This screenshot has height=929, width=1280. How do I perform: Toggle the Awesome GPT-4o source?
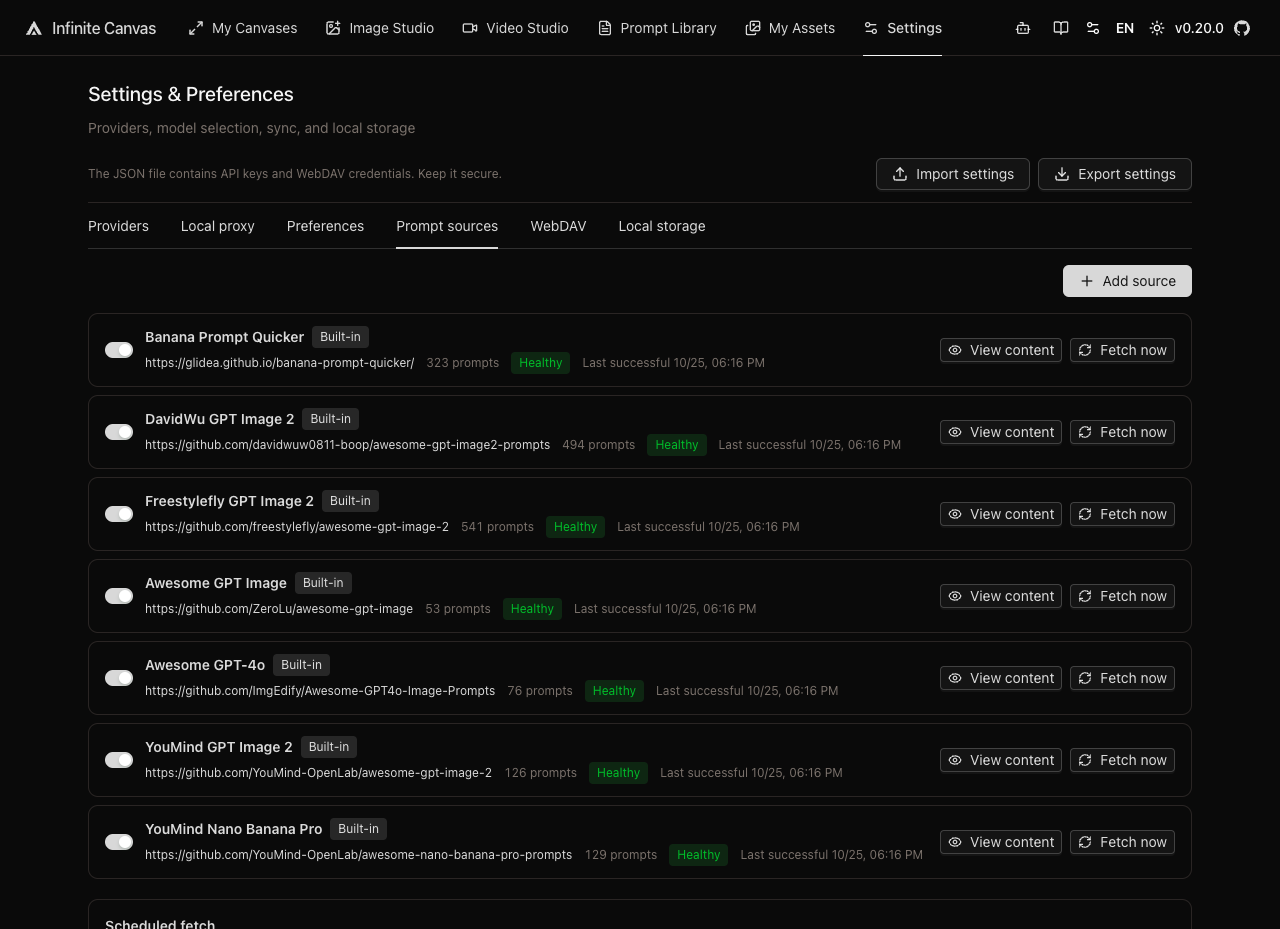point(119,678)
